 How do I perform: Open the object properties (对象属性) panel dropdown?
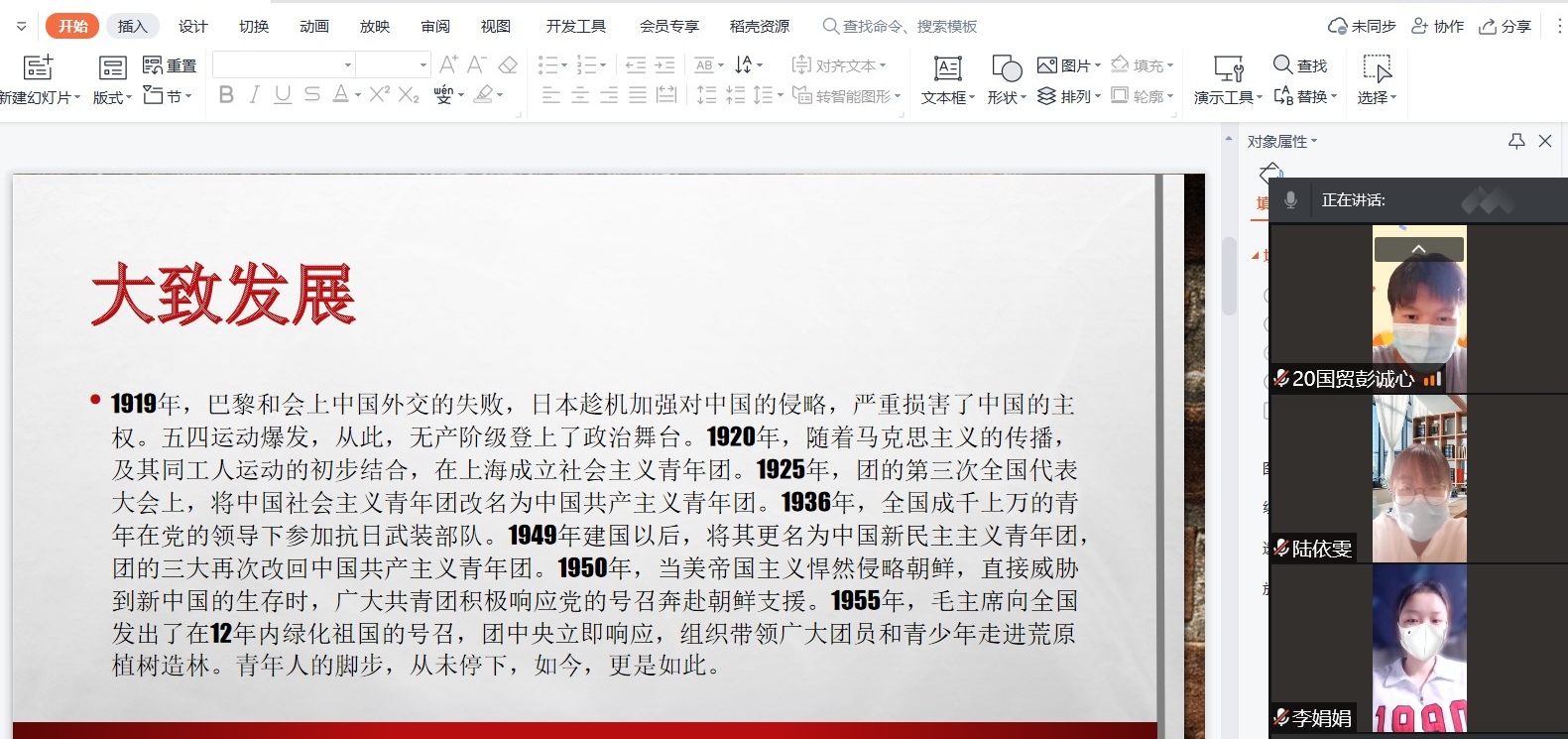pos(1282,142)
